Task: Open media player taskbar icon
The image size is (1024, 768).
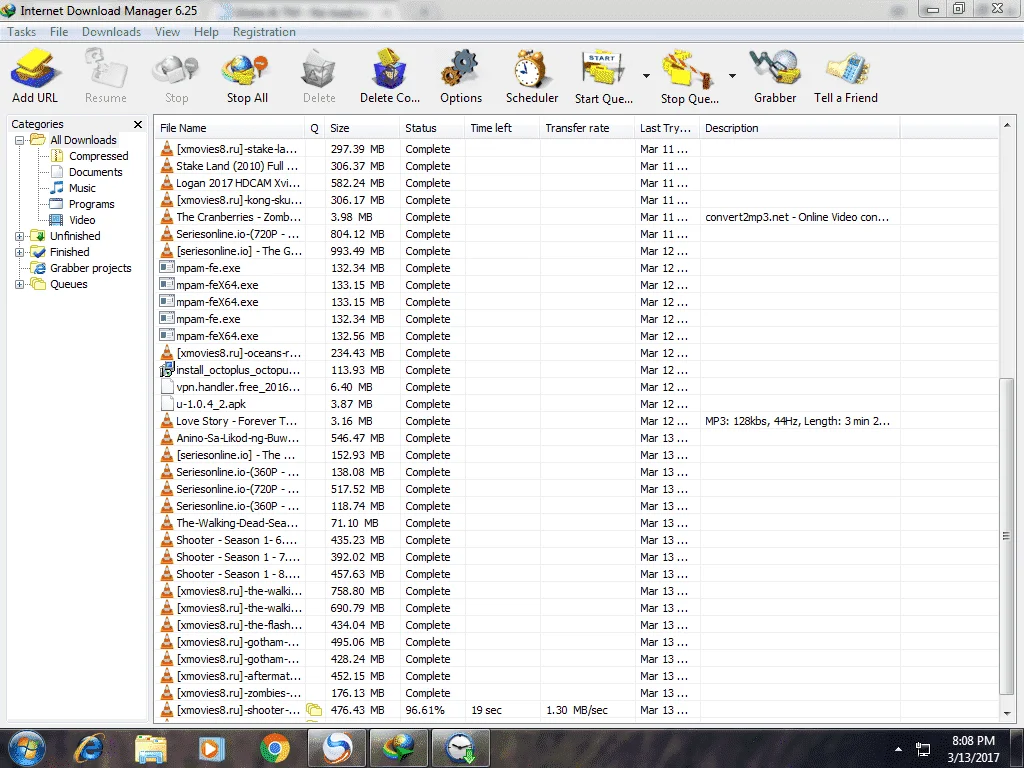Action: point(212,748)
